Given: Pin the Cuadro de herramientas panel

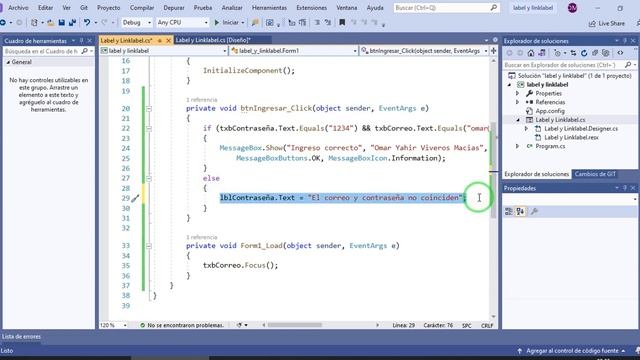Looking at the screenshot, I should 81,41.
